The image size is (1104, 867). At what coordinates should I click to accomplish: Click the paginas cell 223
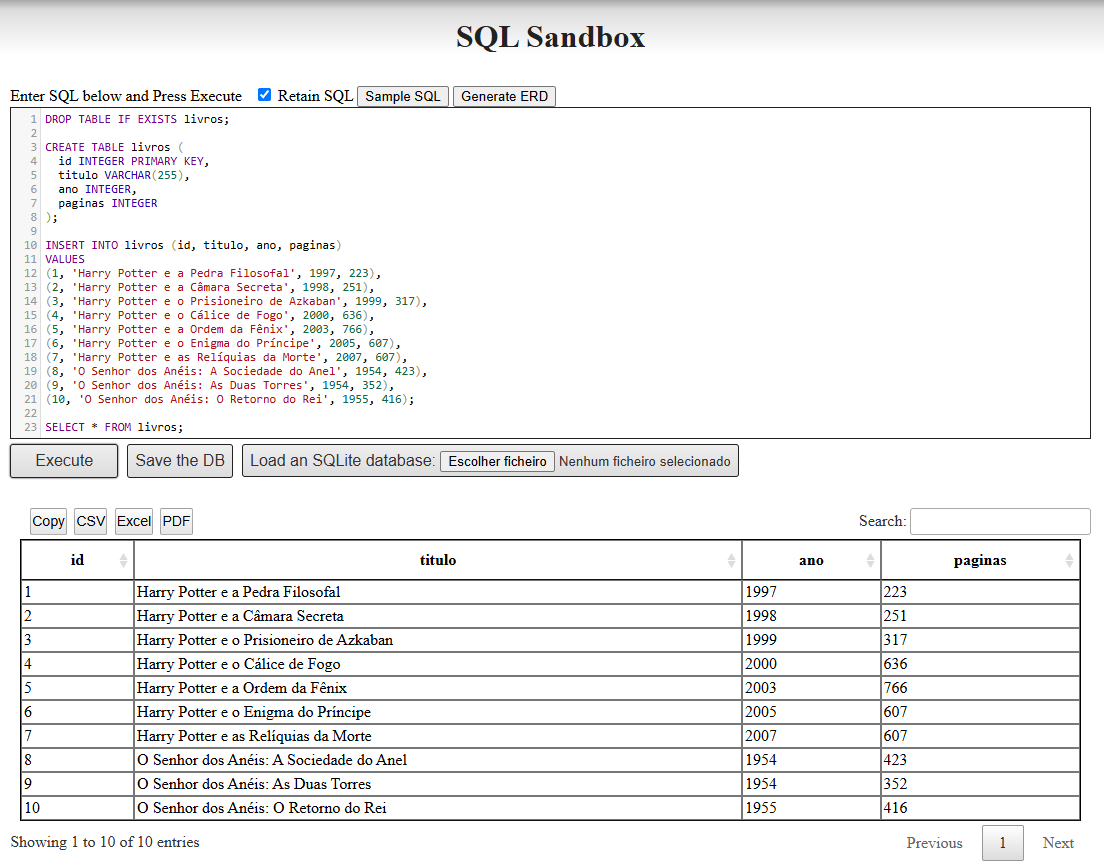(980, 592)
